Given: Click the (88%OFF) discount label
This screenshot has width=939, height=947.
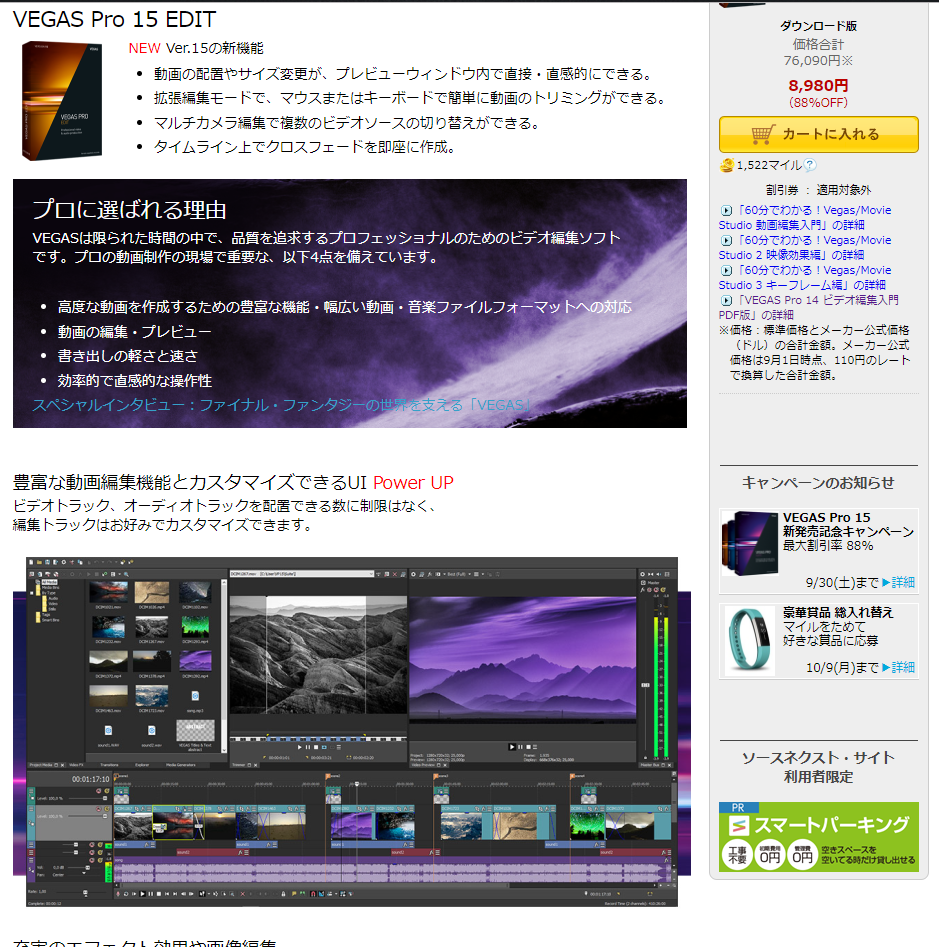Looking at the screenshot, I should coord(818,103).
